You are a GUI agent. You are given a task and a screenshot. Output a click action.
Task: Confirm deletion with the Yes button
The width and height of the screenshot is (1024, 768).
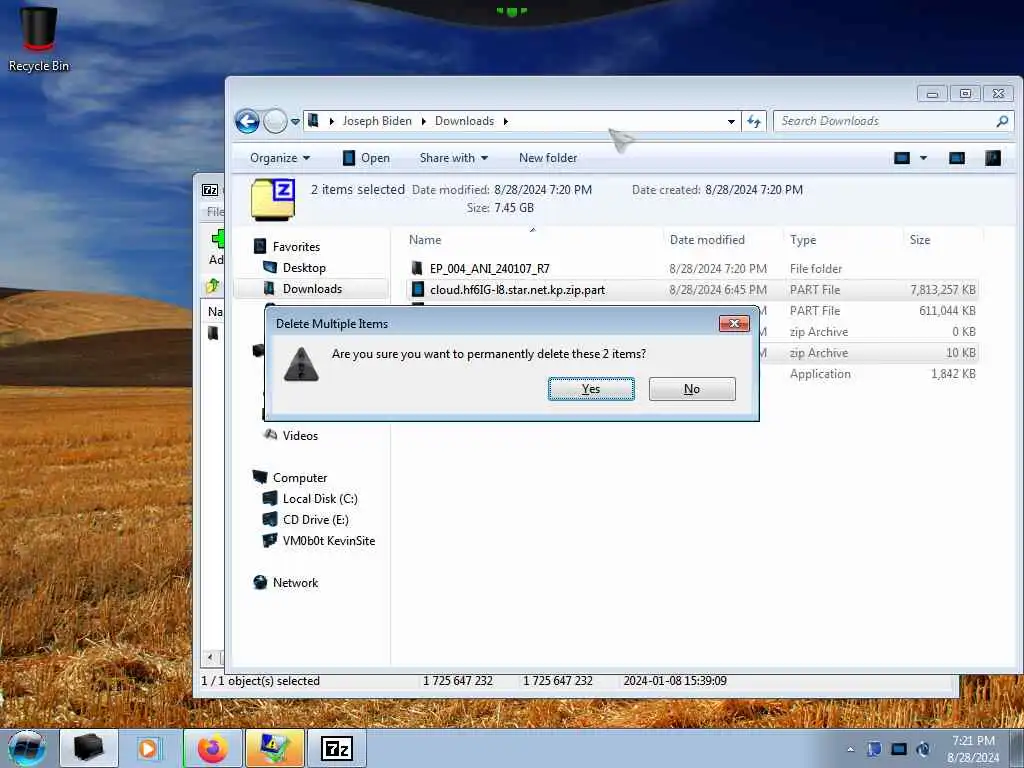591,389
